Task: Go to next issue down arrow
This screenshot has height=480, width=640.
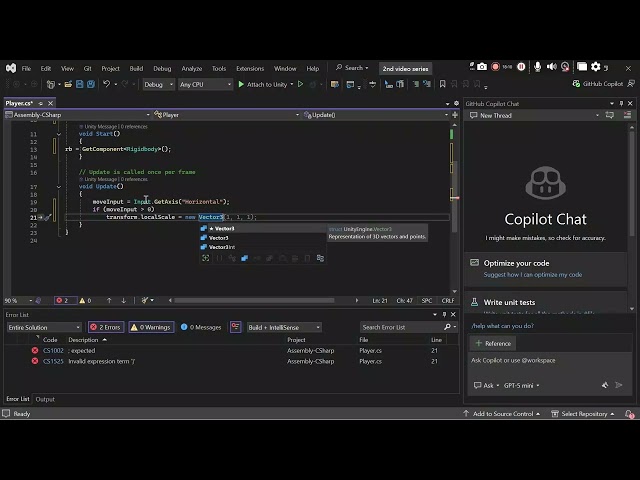Action: coord(123,300)
